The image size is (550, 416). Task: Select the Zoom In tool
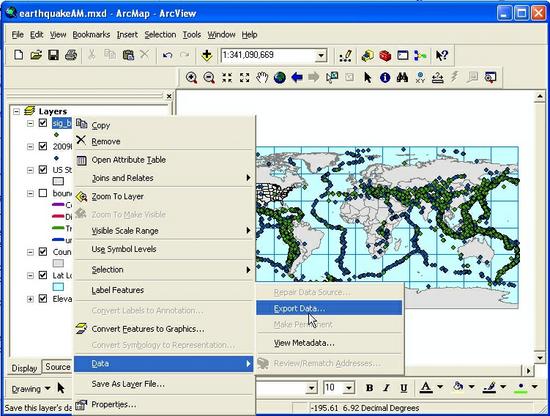point(192,78)
